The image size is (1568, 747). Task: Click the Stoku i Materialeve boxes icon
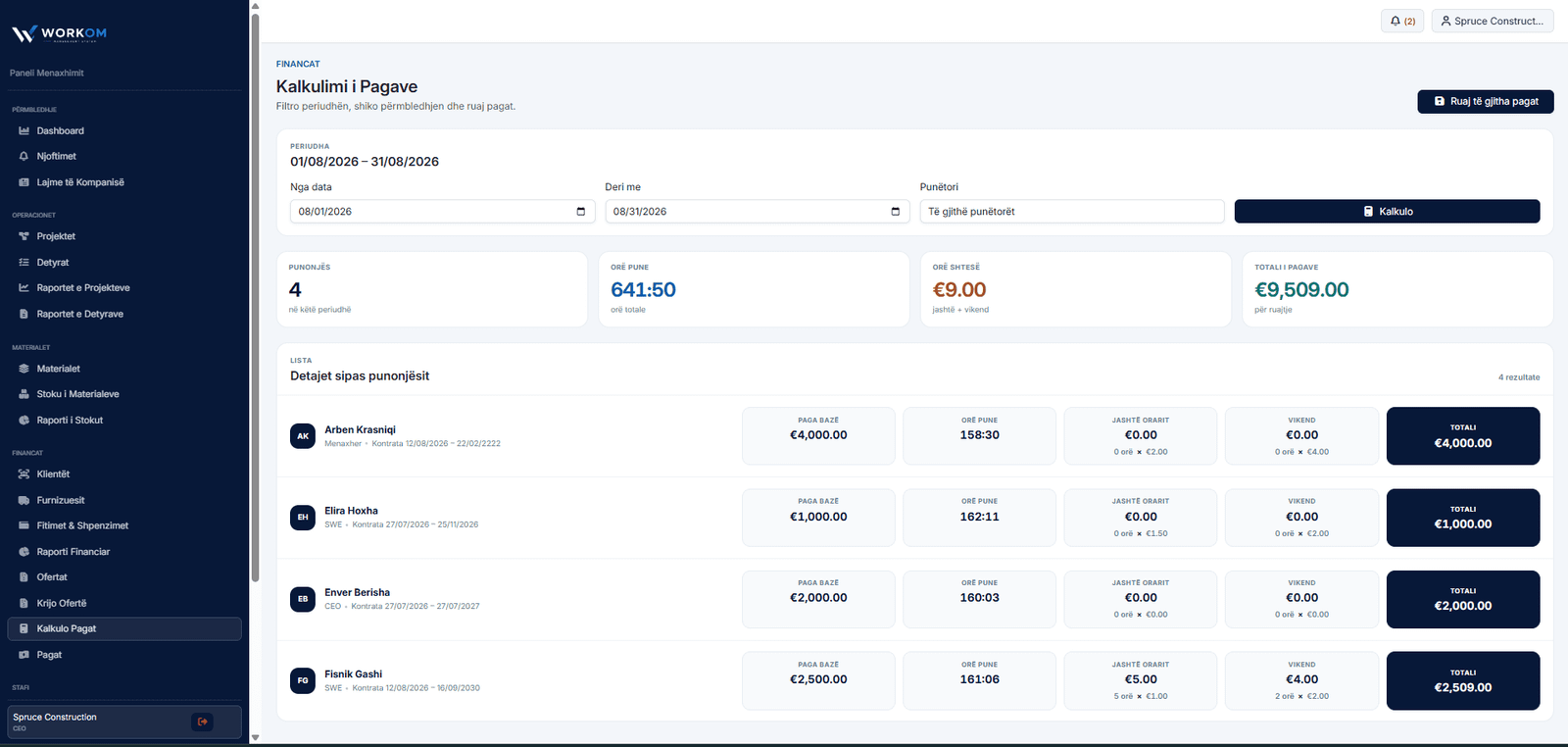pos(24,394)
